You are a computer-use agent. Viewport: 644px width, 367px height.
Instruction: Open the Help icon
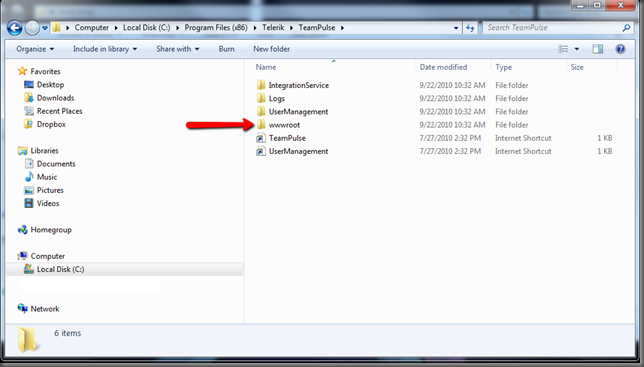point(620,49)
